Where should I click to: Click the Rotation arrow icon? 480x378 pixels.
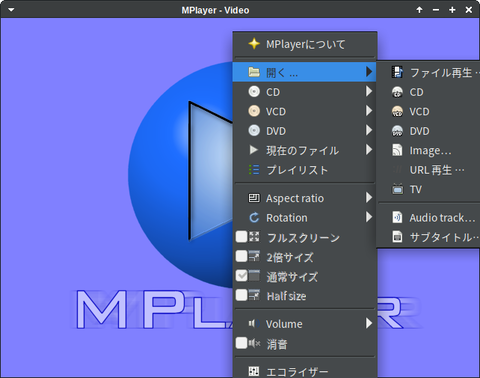pyautogui.click(x=254, y=218)
